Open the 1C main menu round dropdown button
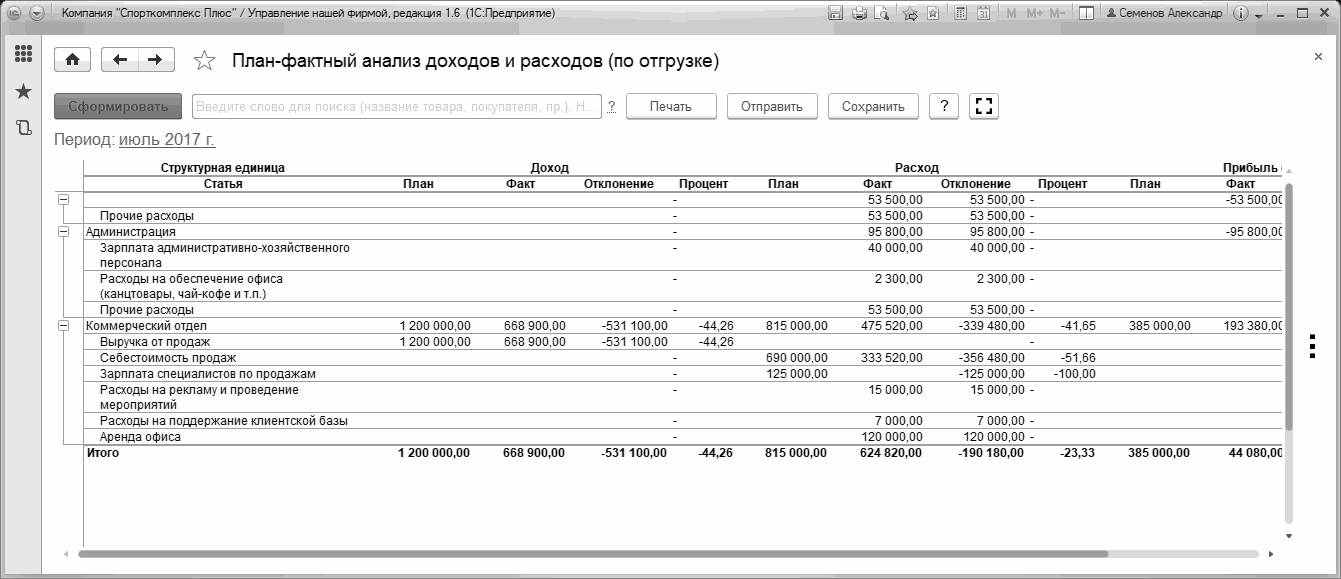Screen dimensions: 1341x579 tap(36, 14)
